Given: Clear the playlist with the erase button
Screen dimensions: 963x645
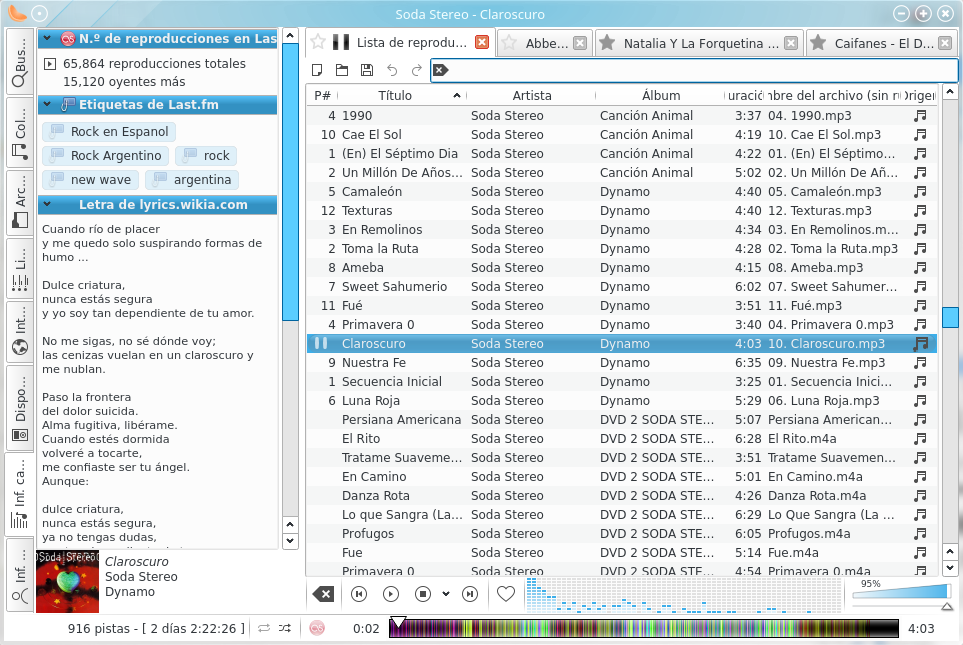Looking at the screenshot, I should (x=324, y=594).
